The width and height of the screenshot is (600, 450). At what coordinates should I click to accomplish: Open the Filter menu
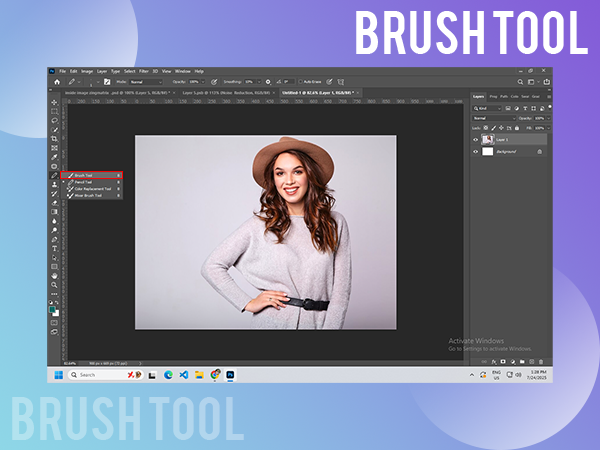tap(143, 71)
